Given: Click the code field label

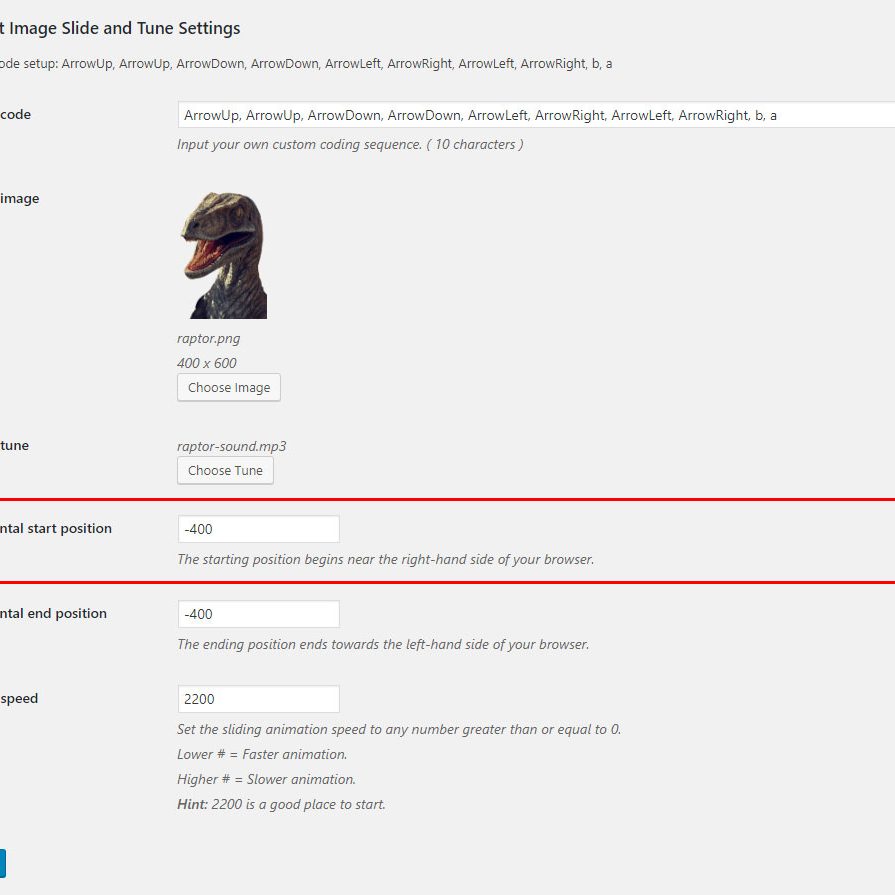Looking at the screenshot, I should point(15,115).
